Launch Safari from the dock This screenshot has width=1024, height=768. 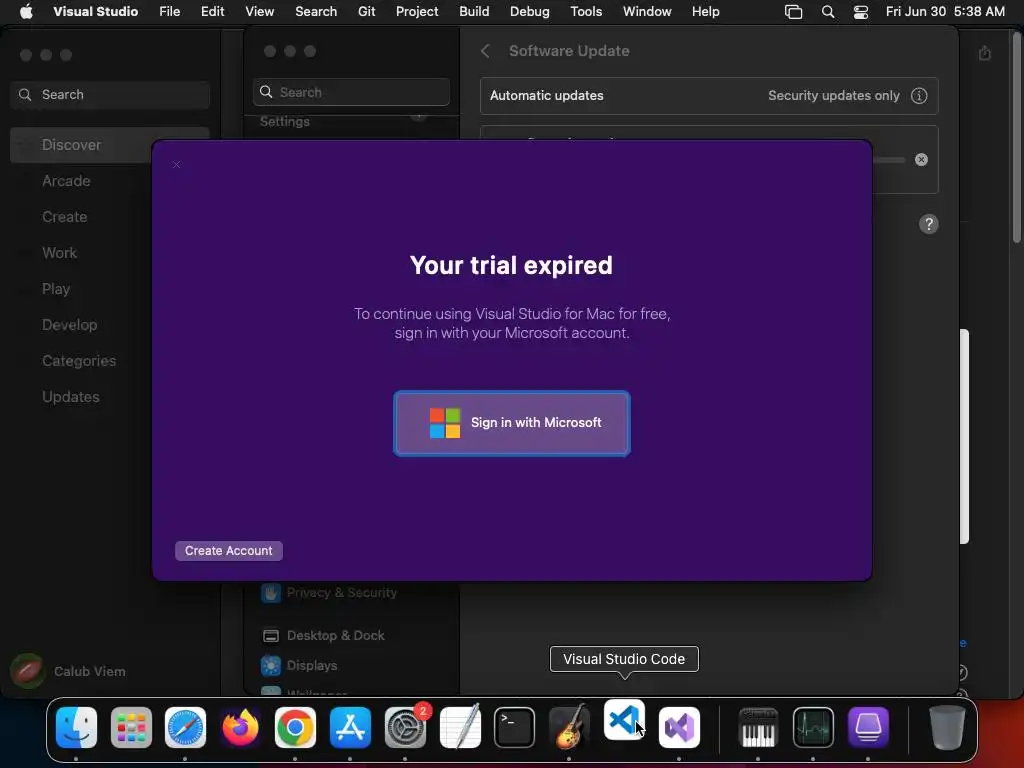[185, 728]
